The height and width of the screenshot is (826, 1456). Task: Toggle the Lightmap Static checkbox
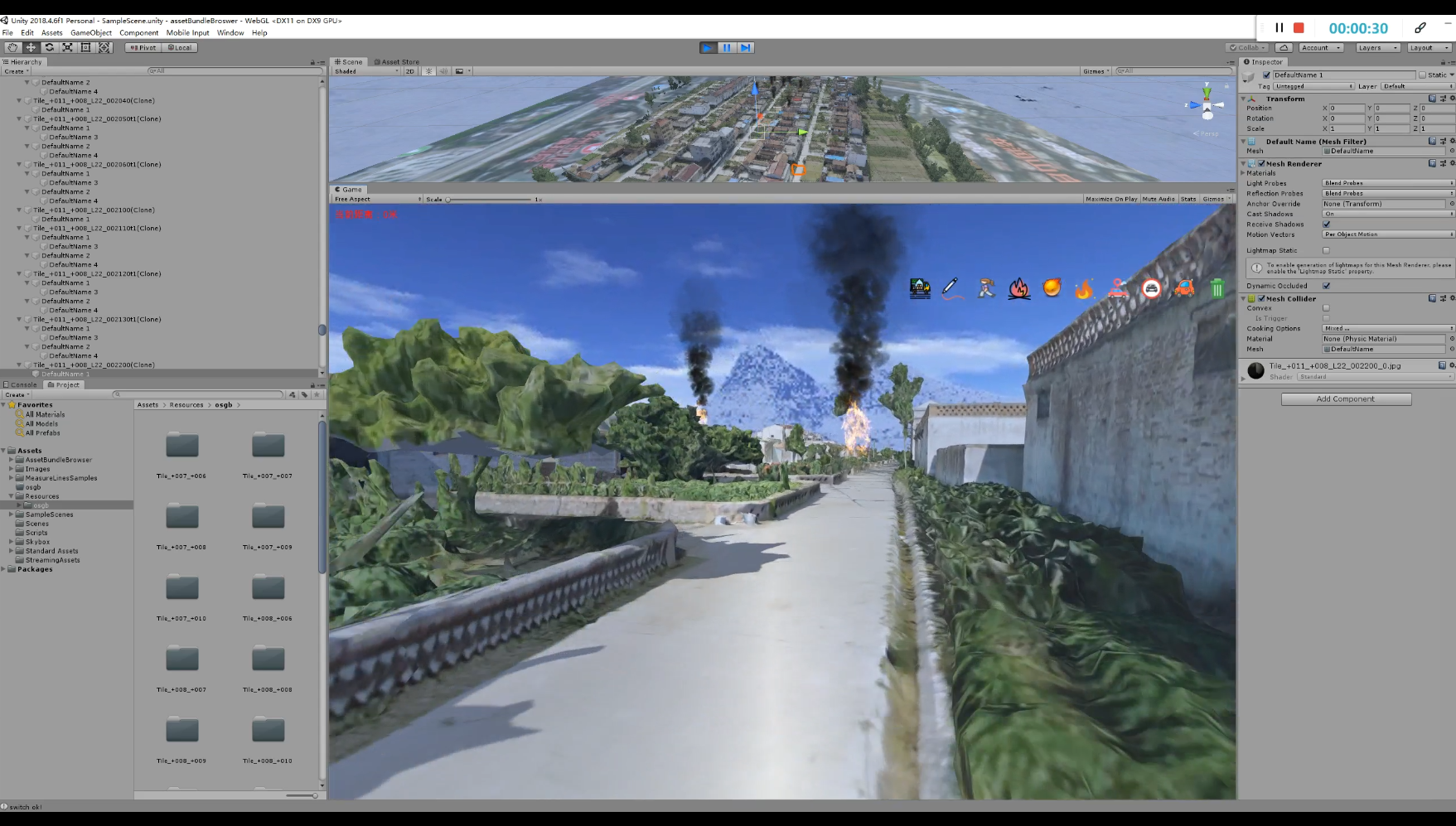(1327, 250)
